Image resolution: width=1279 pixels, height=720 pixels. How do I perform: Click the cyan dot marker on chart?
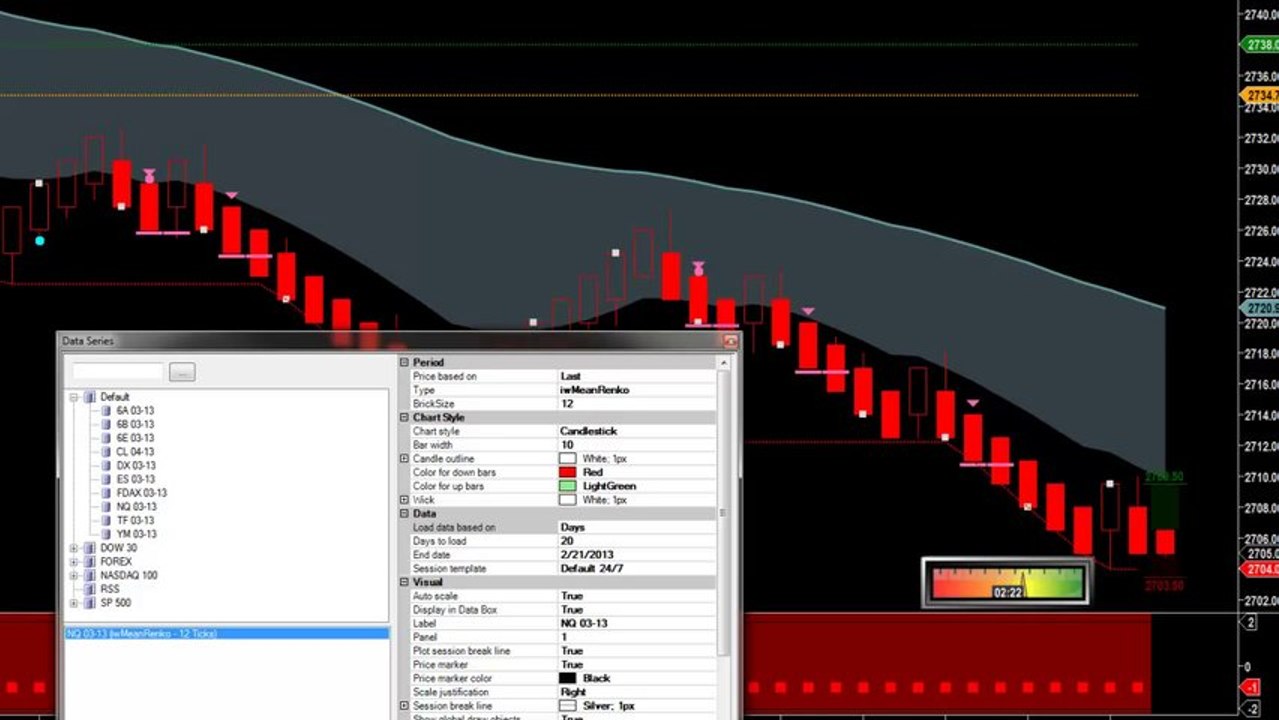click(39, 241)
